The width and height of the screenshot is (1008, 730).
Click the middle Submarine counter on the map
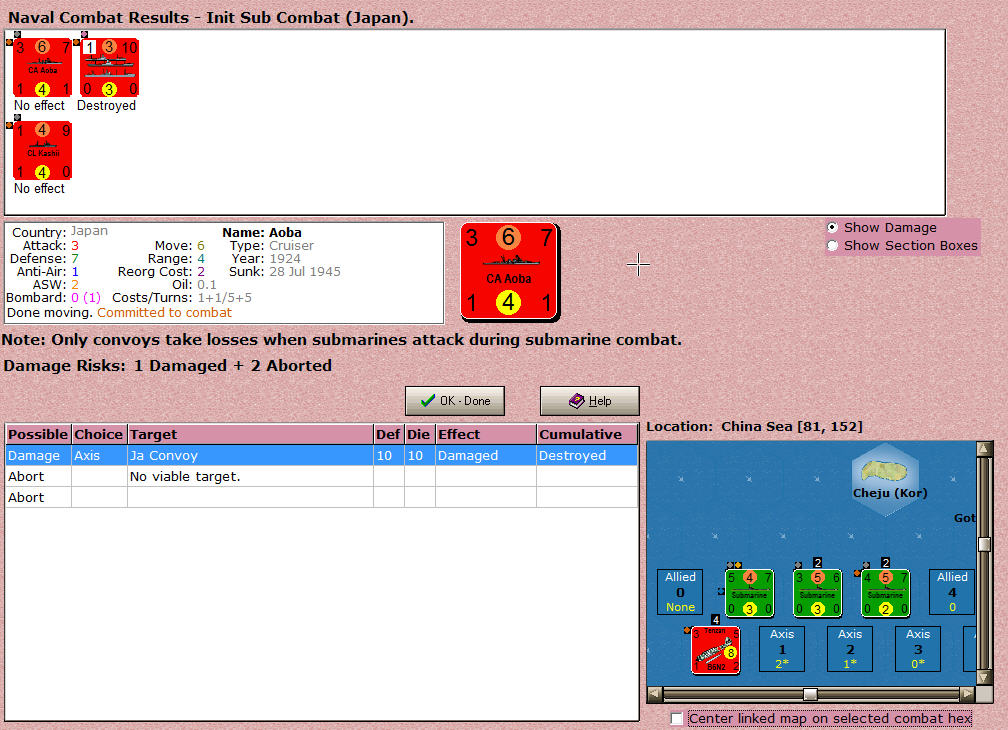point(816,592)
